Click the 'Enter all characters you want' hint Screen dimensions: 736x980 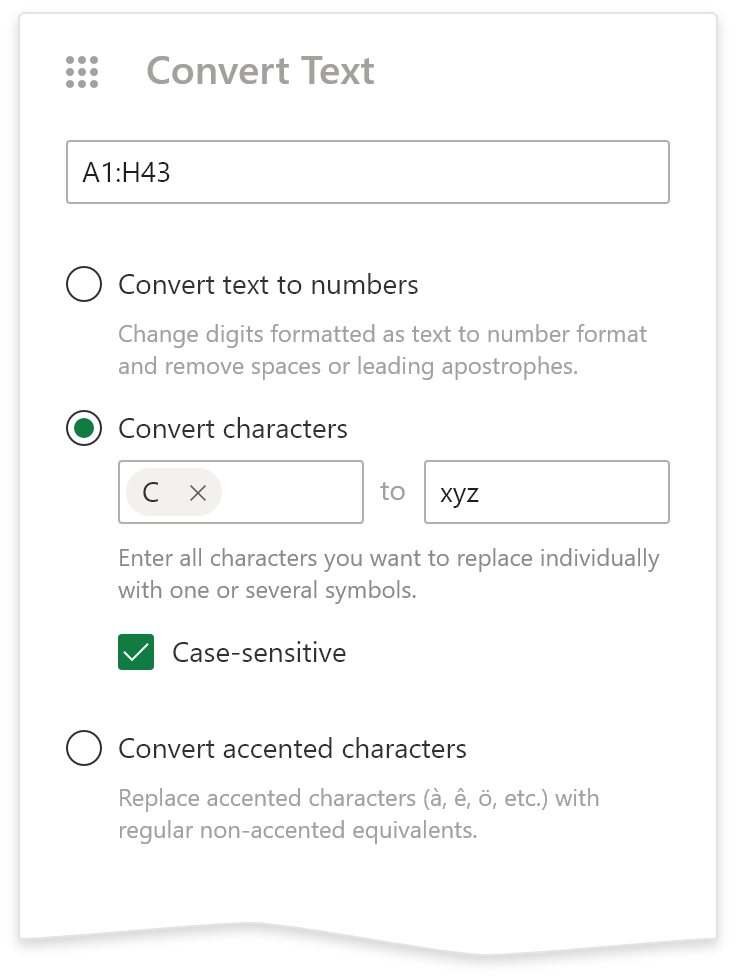[x=389, y=574]
